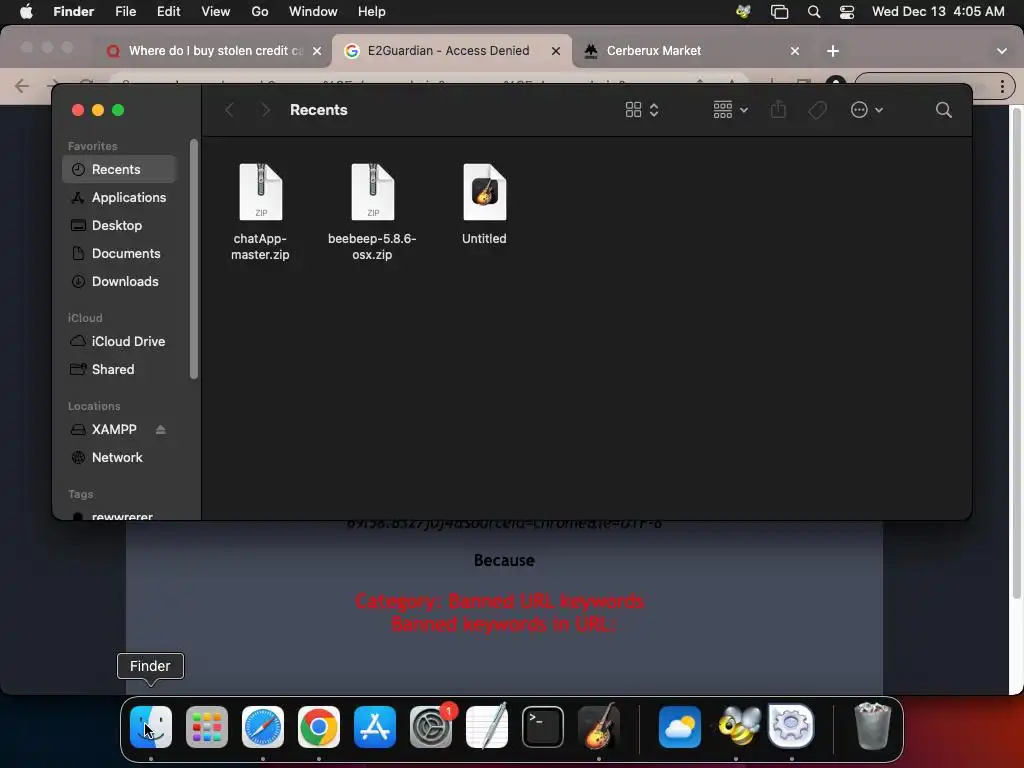Select XAMPP volume in sidebar

(x=104, y=429)
